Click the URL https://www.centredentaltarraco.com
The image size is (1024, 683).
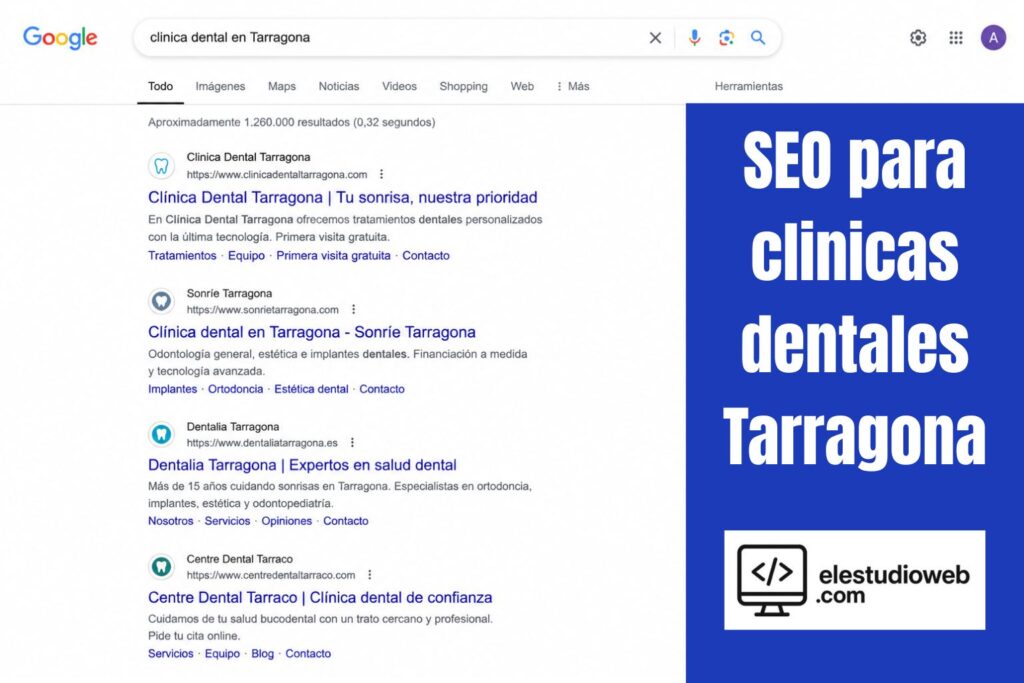(x=271, y=575)
